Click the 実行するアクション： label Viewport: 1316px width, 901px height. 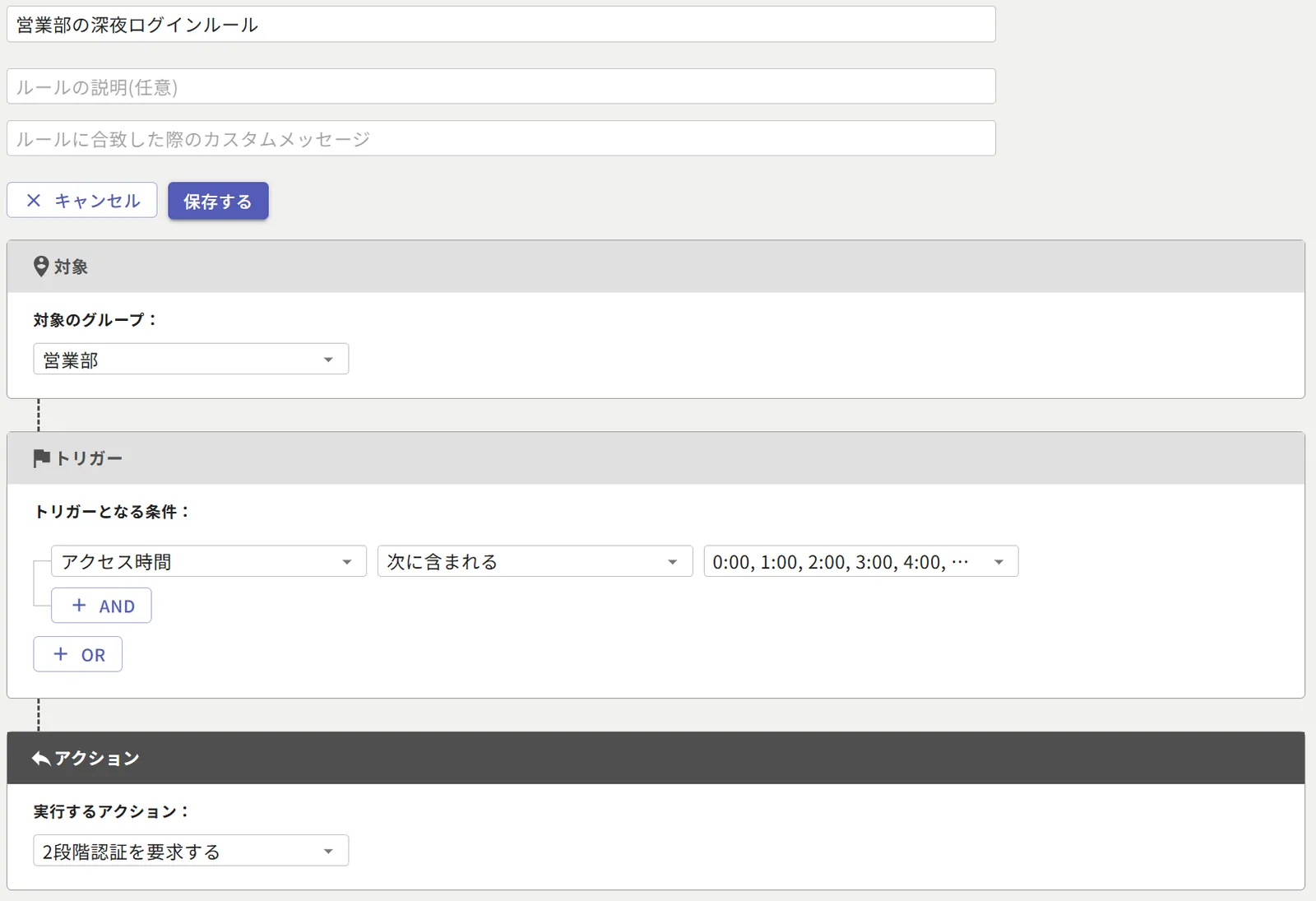[x=112, y=811]
